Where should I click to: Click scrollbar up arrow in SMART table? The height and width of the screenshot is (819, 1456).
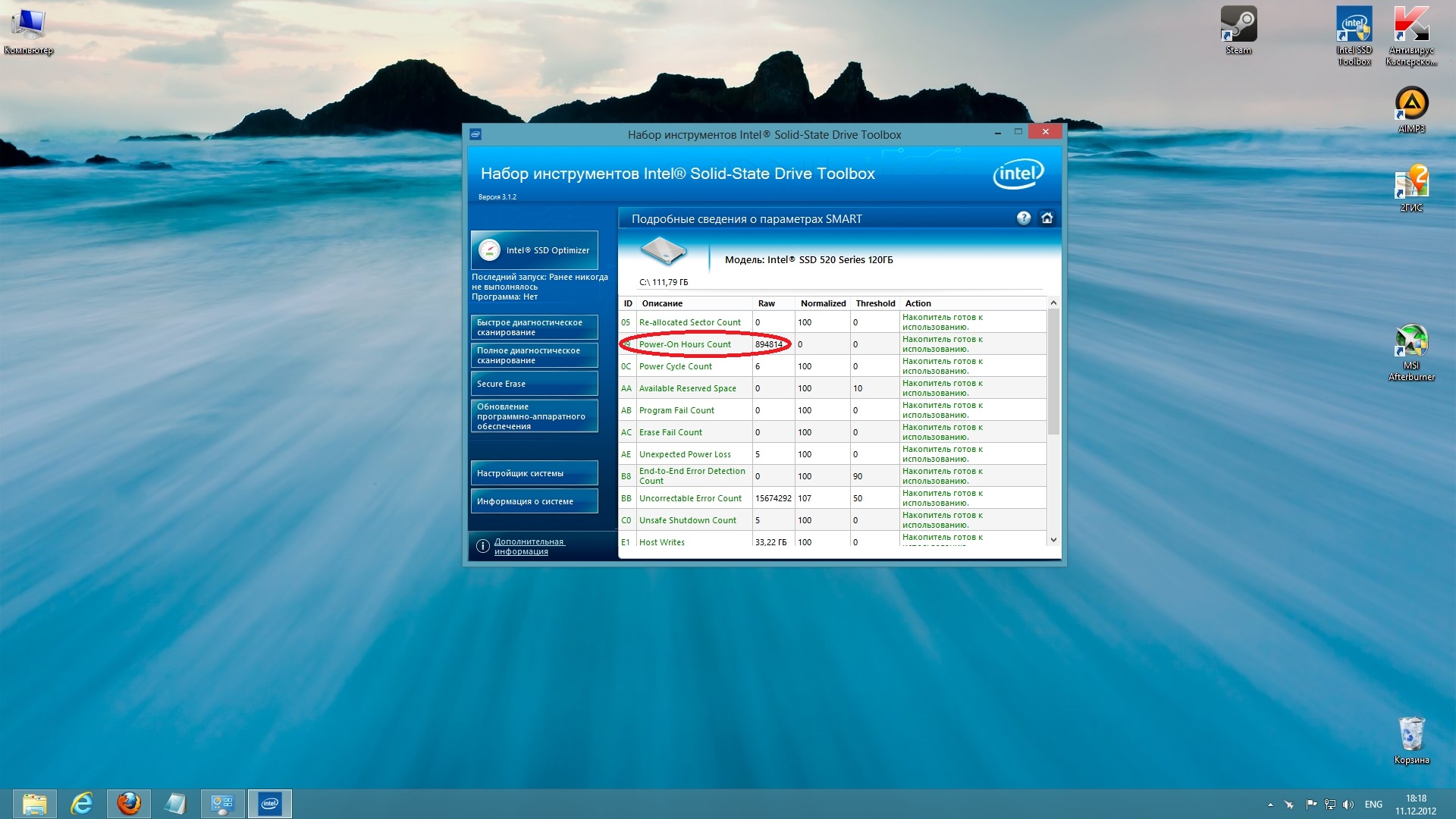click(x=1053, y=303)
